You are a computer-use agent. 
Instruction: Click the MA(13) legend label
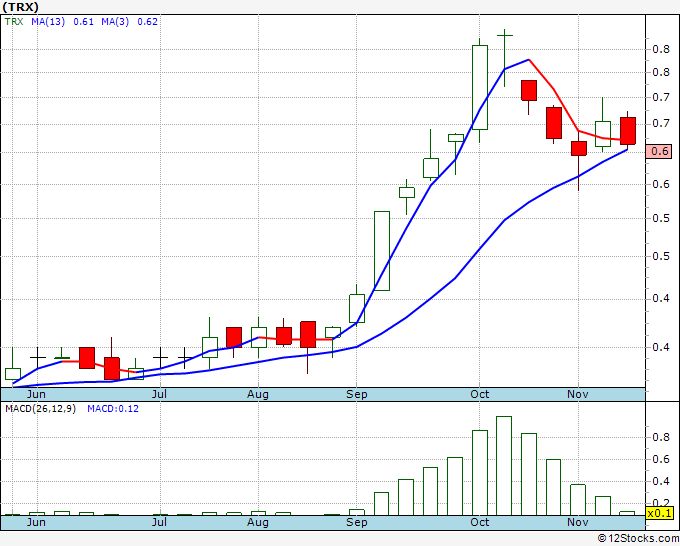coord(48,22)
